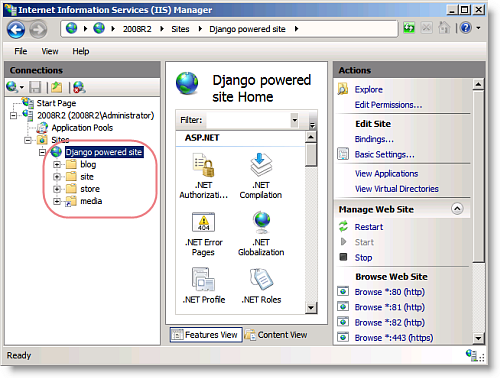Click the Help question mark toolbar icon

[466, 28]
